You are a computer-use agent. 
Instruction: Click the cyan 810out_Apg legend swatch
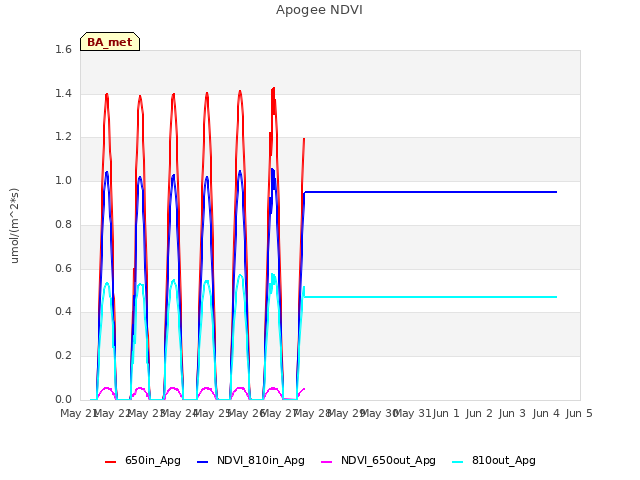(x=458, y=462)
